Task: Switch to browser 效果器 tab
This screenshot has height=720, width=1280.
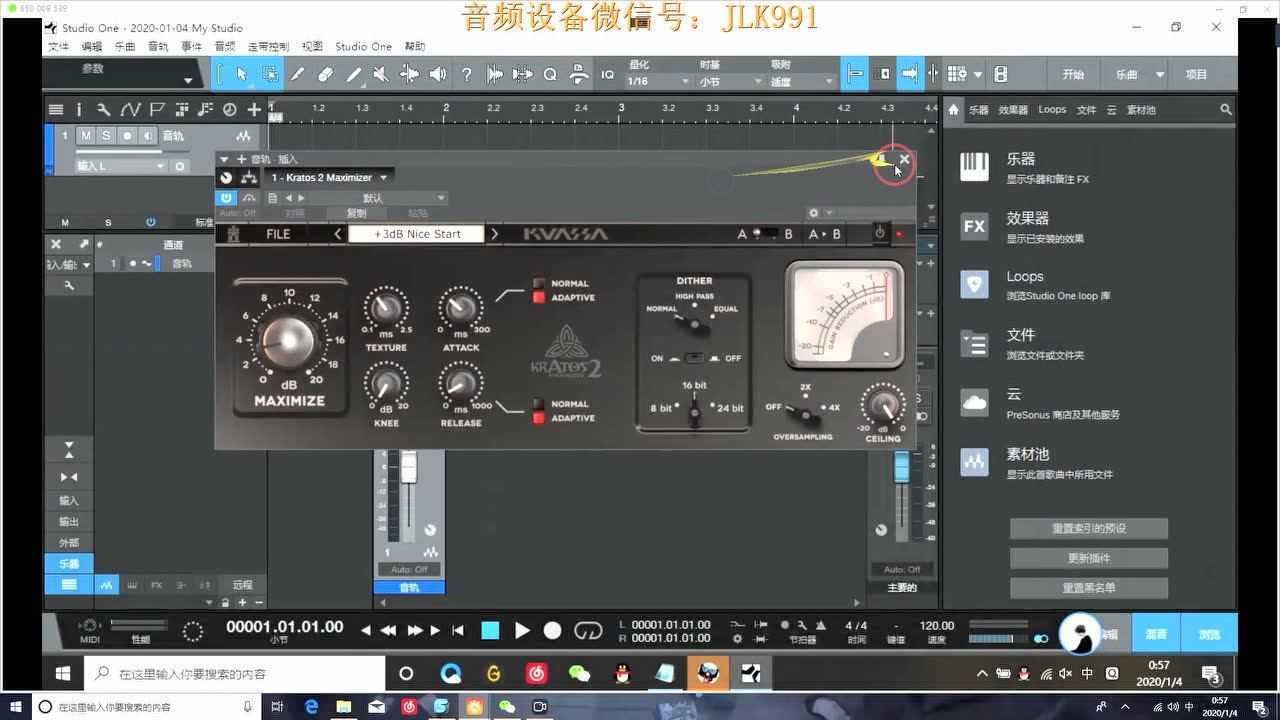Action: (x=1013, y=109)
